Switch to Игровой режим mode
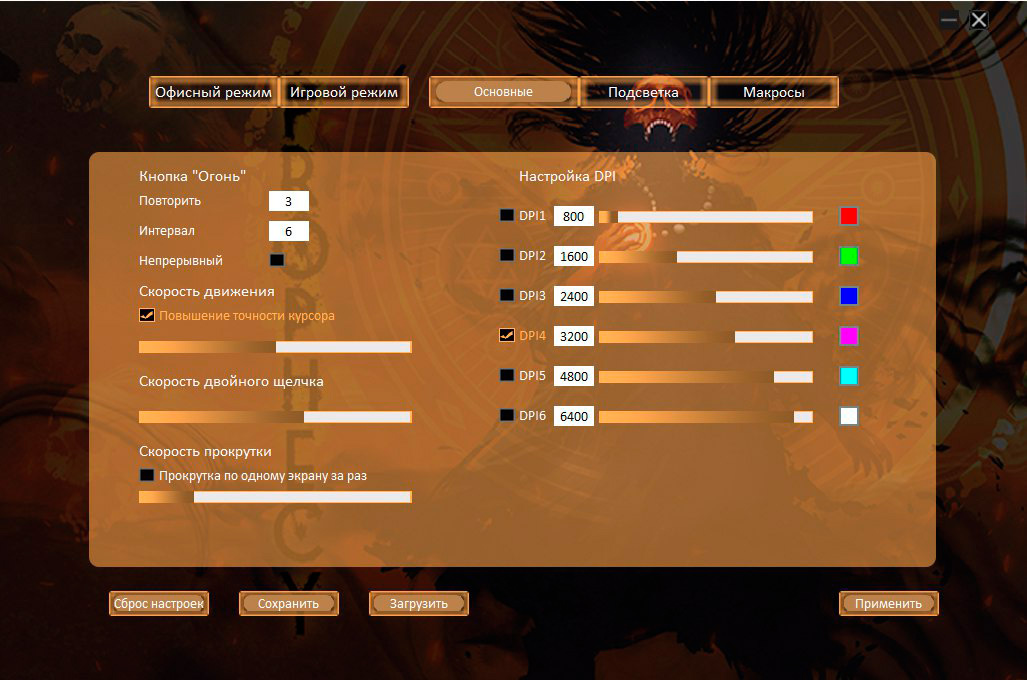Viewport: 1027px width, 680px height. tap(344, 92)
